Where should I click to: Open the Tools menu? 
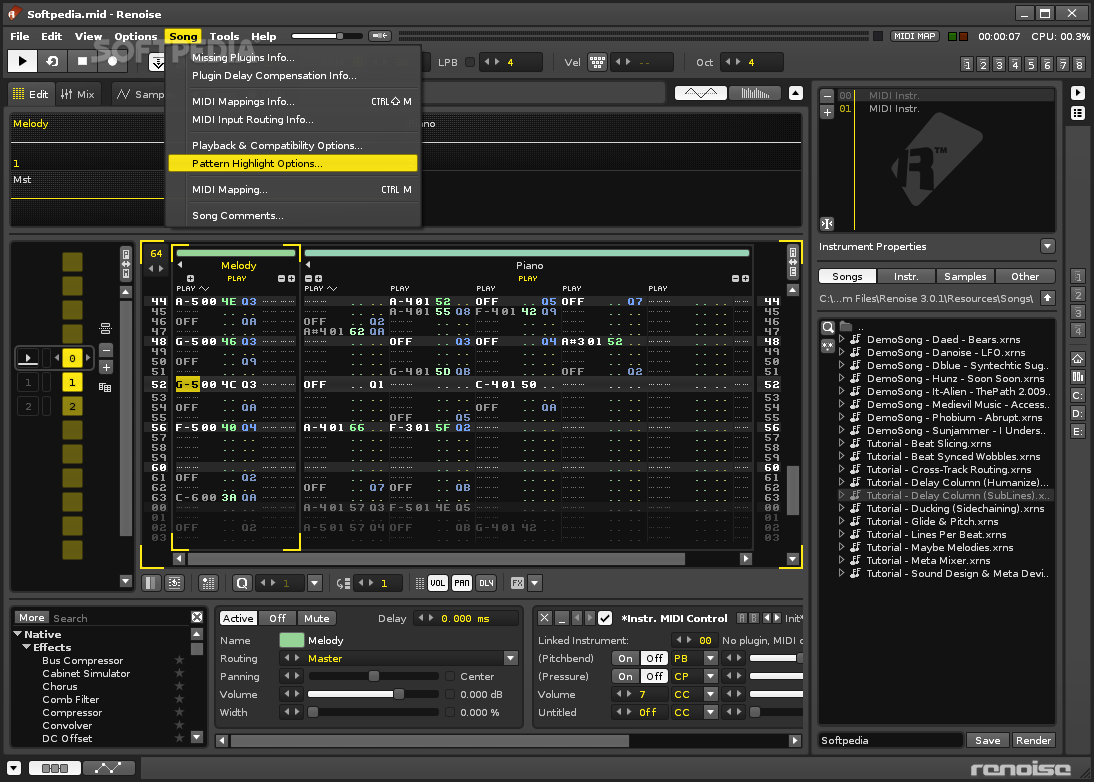[224, 36]
